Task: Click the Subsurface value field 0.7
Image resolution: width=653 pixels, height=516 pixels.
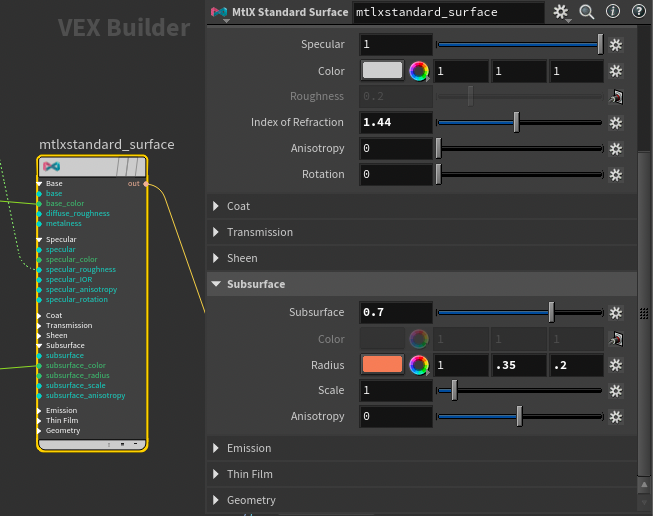Action: click(396, 312)
